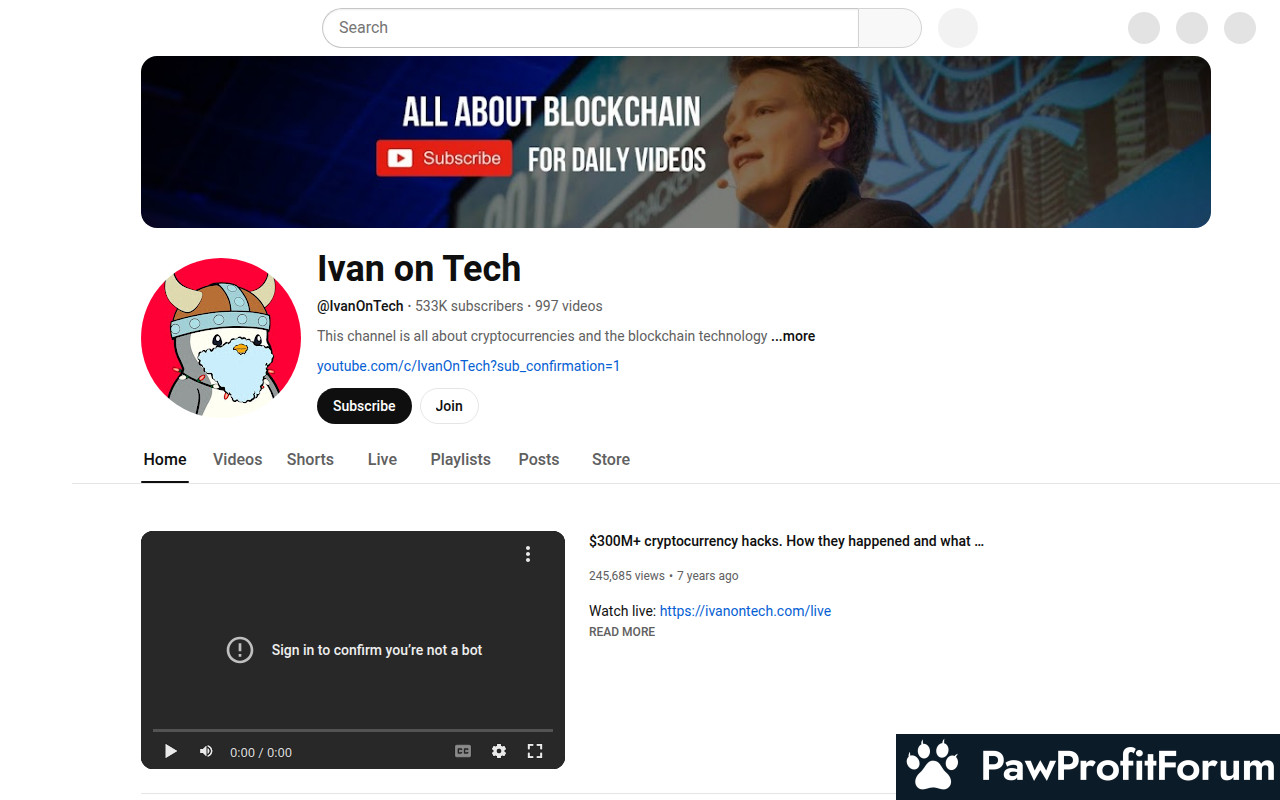The width and height of the screenshot is (1280, 800).
Task: Click the 245,685 views text
Action: click(x=627, y=576)
